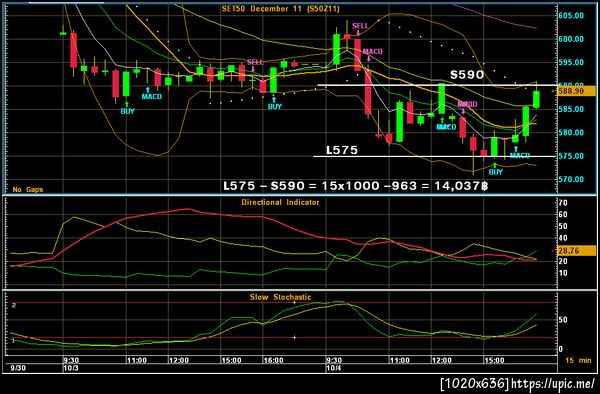
Task: Select the pink SELL signal beside MACD near 600
Action: [360, 26]
